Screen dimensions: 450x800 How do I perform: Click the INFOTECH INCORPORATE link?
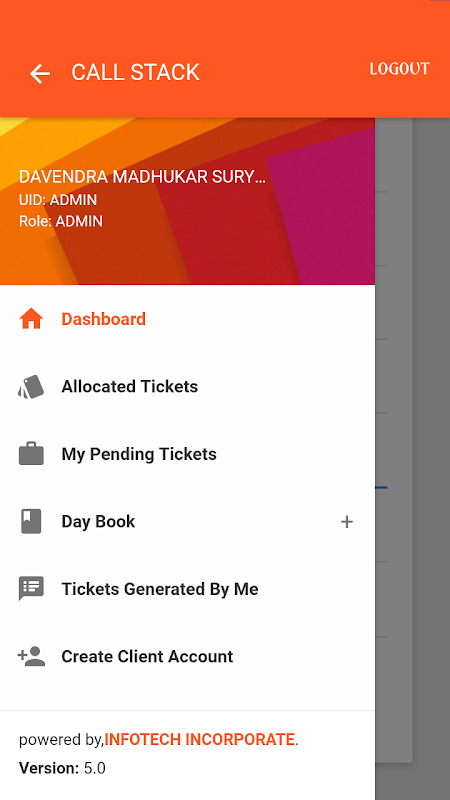coord(199,739)
